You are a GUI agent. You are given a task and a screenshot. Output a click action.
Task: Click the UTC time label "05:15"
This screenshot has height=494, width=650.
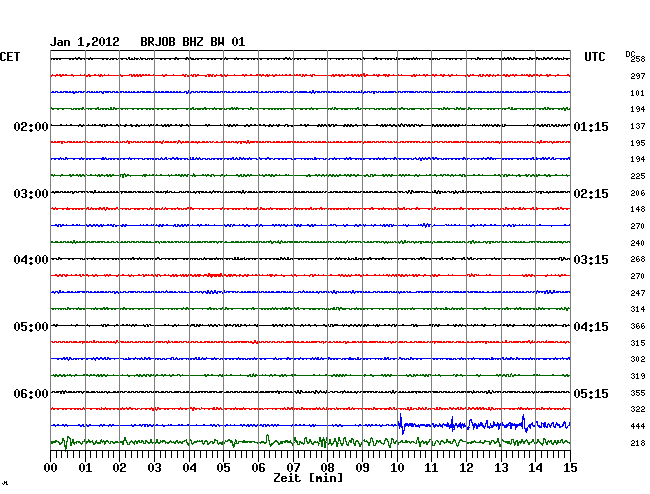point(591,393)
